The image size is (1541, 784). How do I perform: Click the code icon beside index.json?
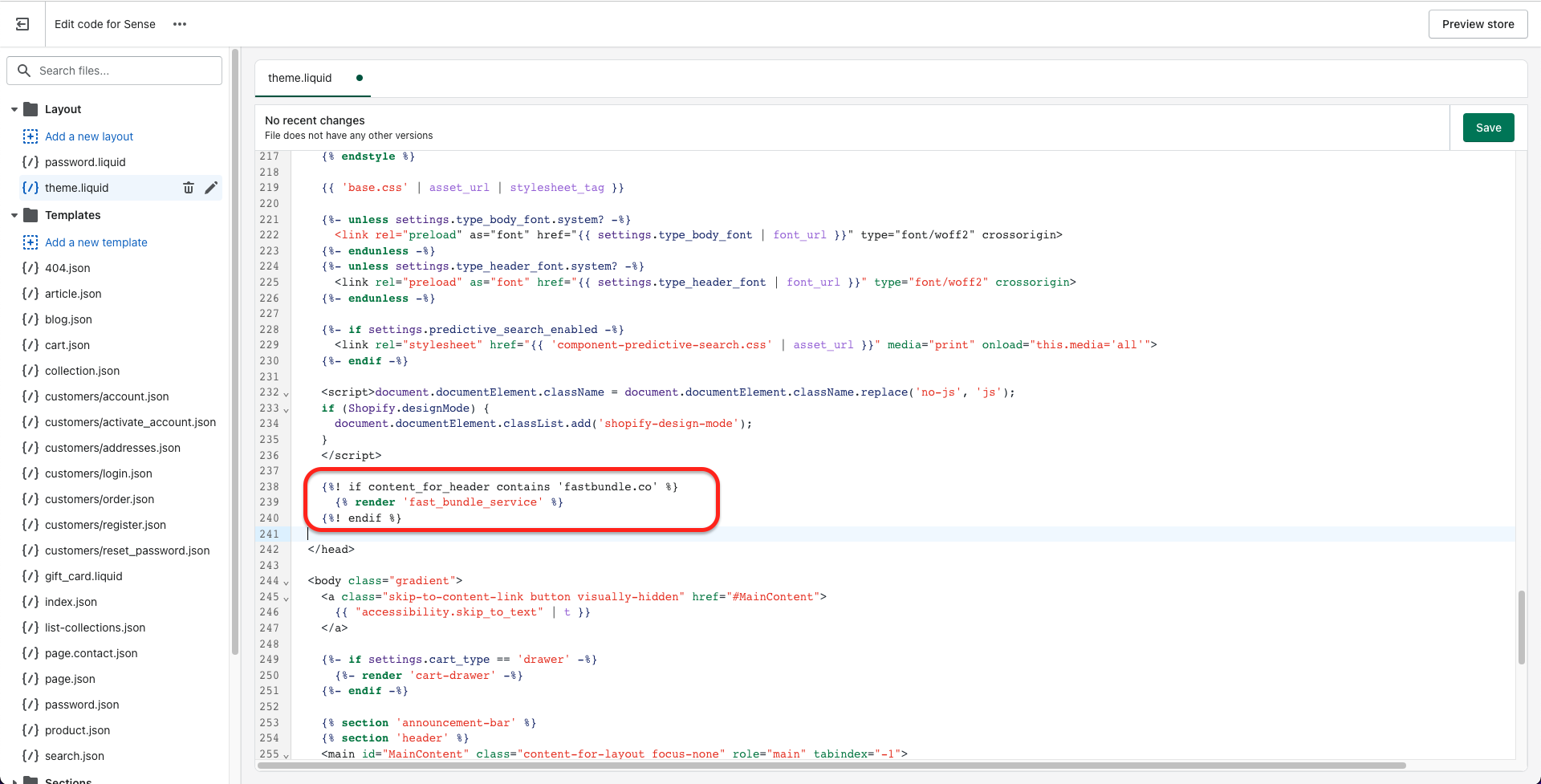click(x=30, y=602)
